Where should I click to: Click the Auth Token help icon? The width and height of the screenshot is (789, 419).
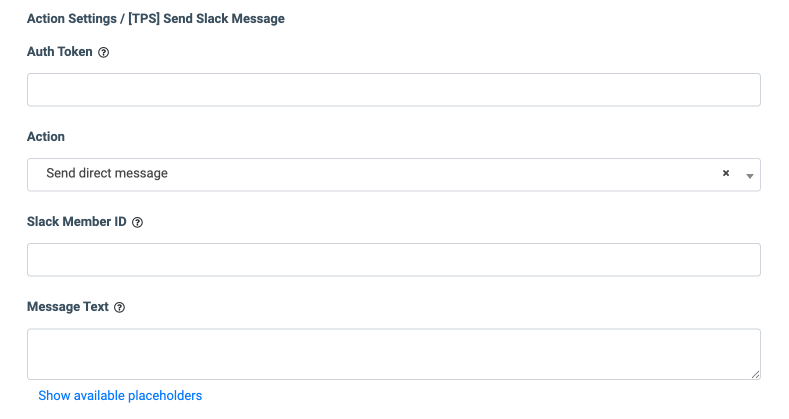tap(104, 53)
